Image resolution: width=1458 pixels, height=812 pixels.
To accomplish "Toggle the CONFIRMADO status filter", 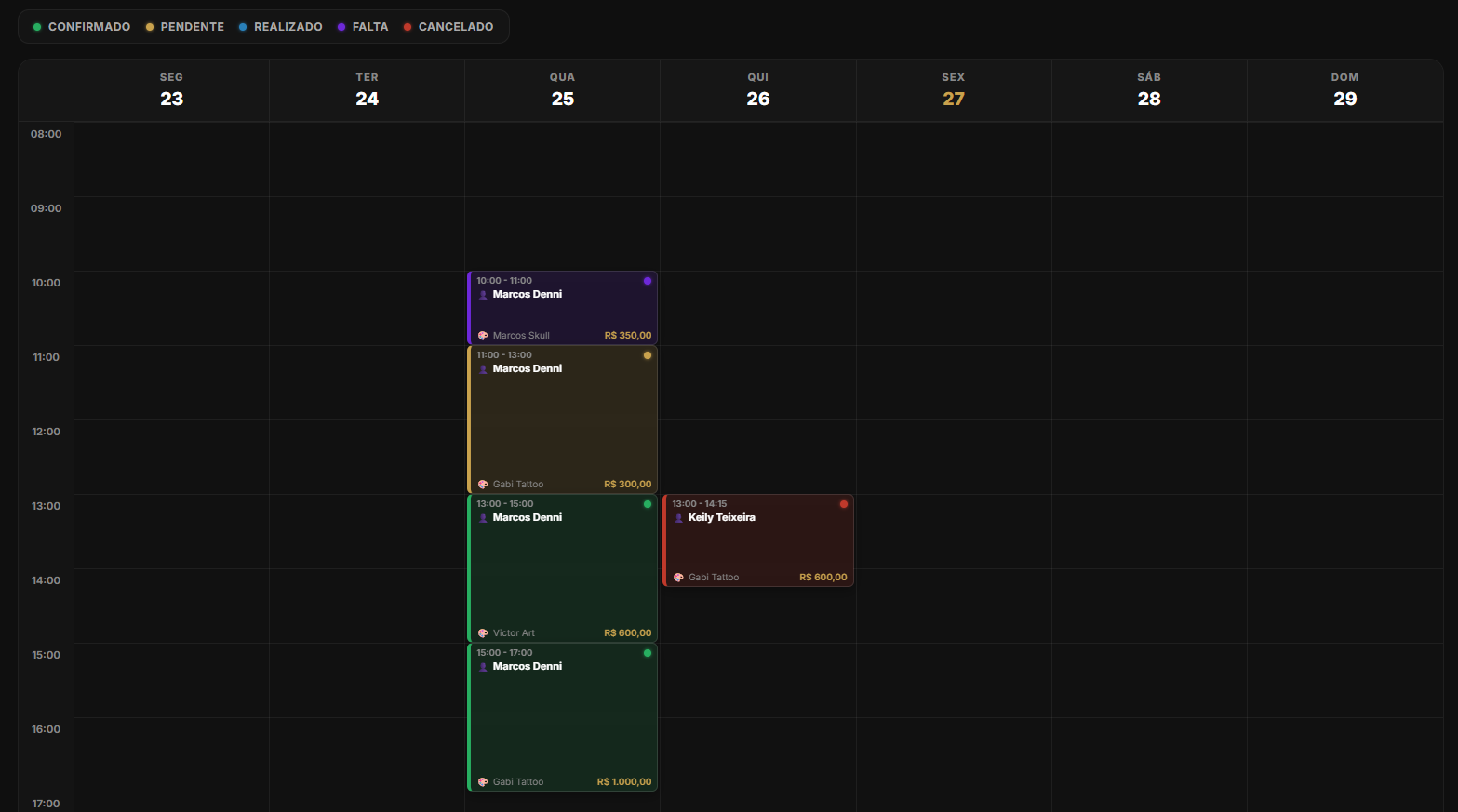I will coord(82,26).
